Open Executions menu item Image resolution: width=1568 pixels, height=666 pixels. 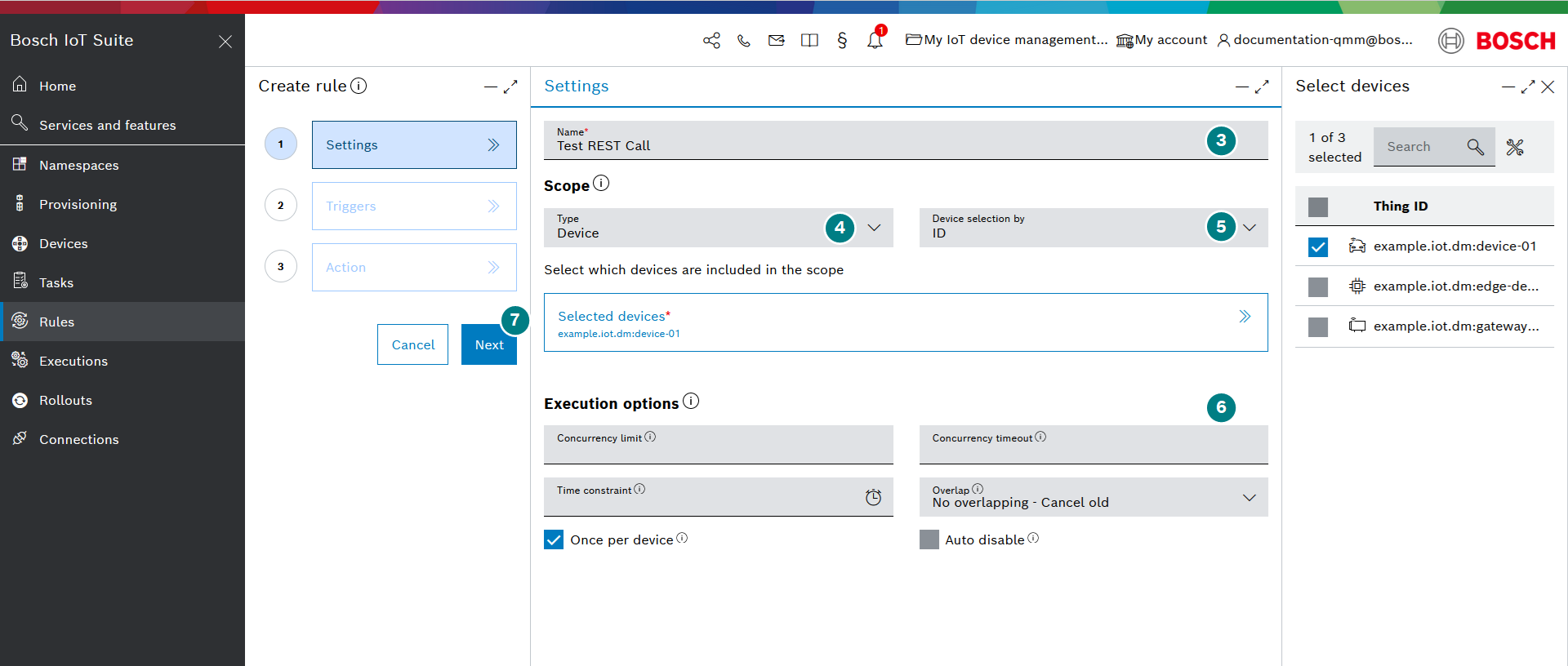tap(122, 361)
